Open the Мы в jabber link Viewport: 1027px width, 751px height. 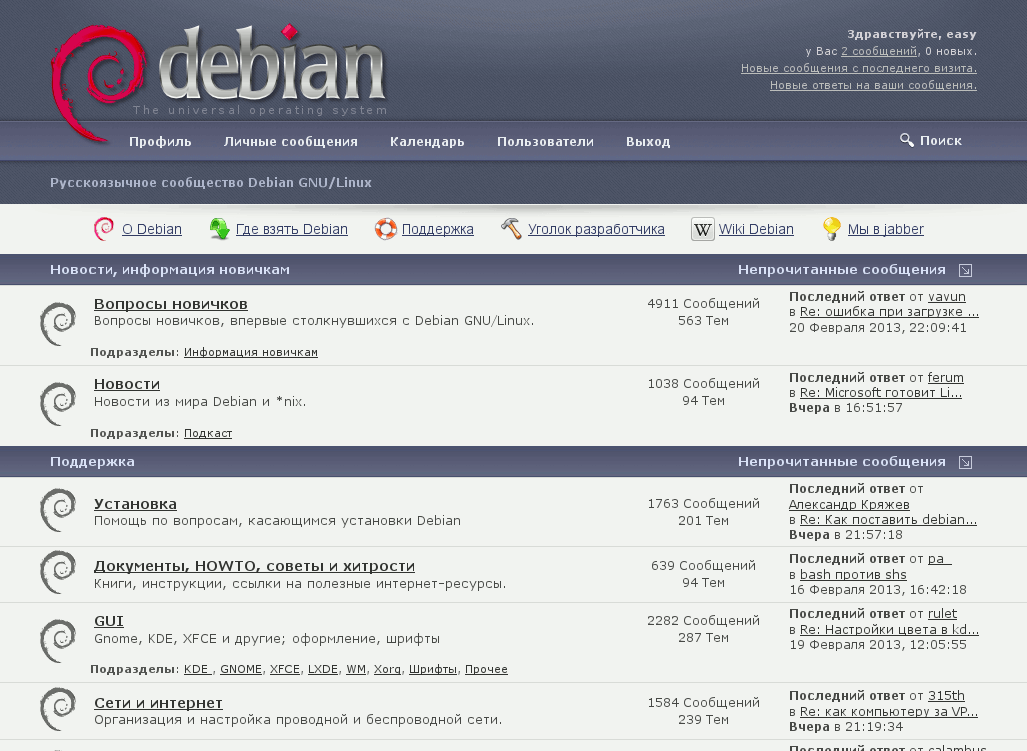tap(886, 229)
